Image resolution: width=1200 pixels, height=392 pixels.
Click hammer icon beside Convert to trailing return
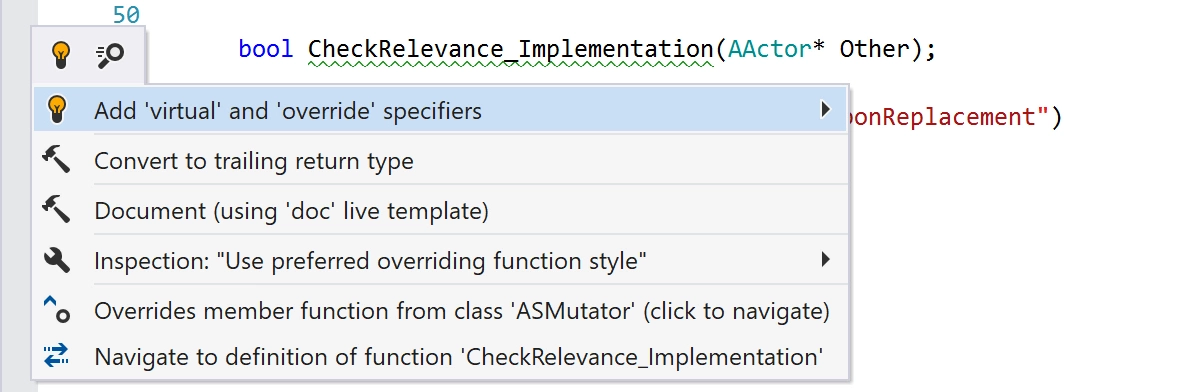[57, 160]
